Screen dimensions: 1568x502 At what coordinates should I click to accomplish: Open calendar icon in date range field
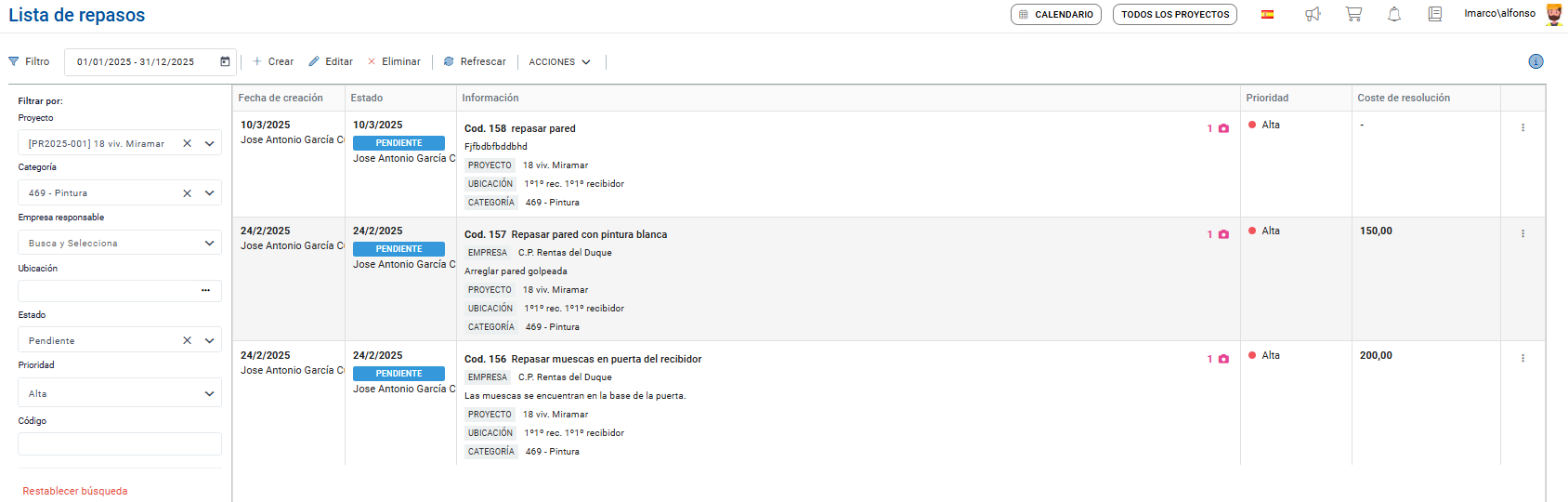click(x=225, y=61)
